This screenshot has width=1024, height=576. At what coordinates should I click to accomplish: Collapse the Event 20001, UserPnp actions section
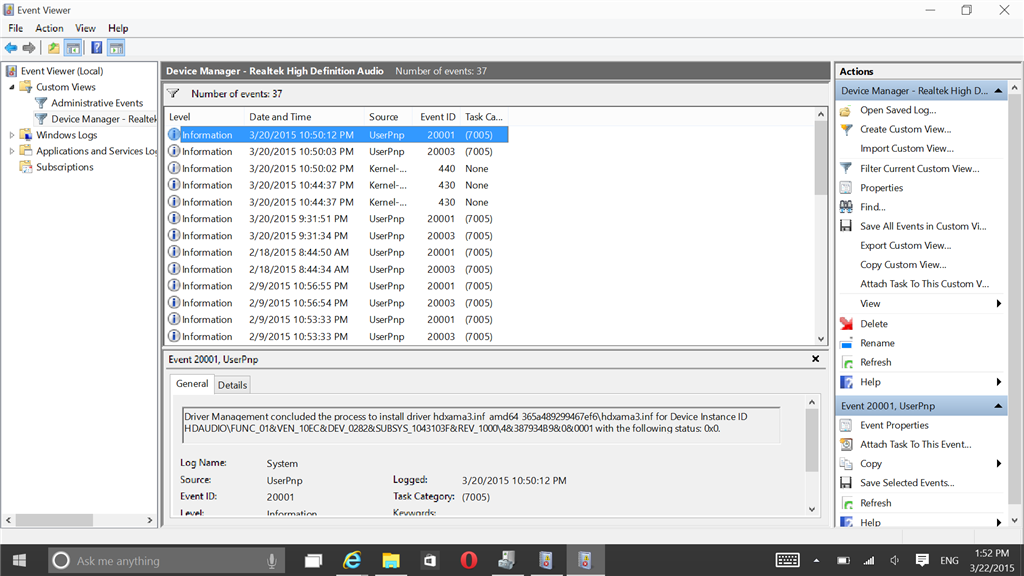click(998, 406)
